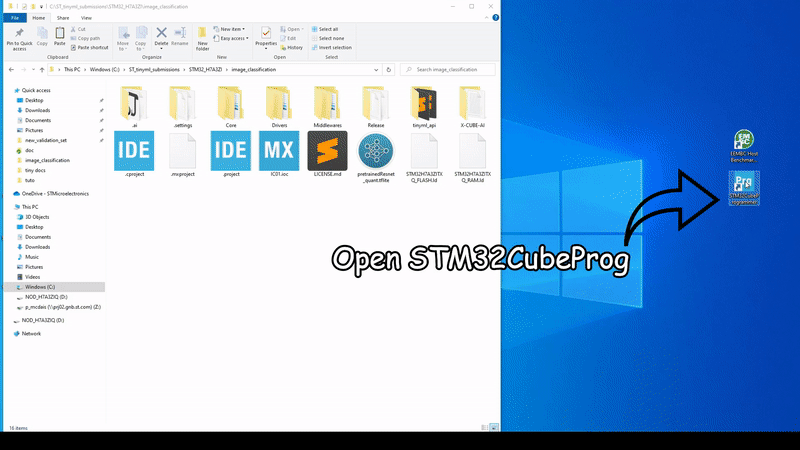Click the Copy ribbon button

point(42,37)
